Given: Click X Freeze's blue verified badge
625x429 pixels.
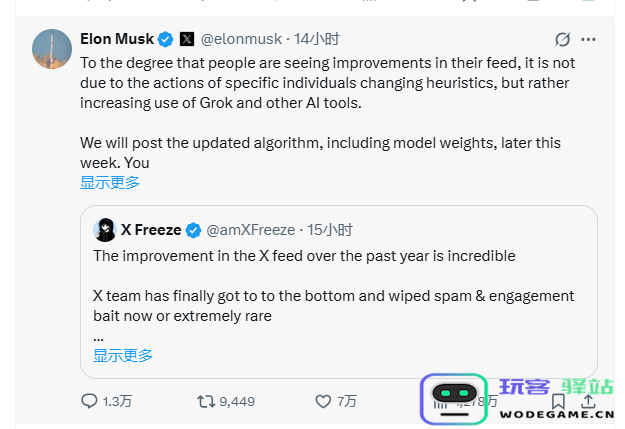Looking at the screenshot, I should (194, 230).
